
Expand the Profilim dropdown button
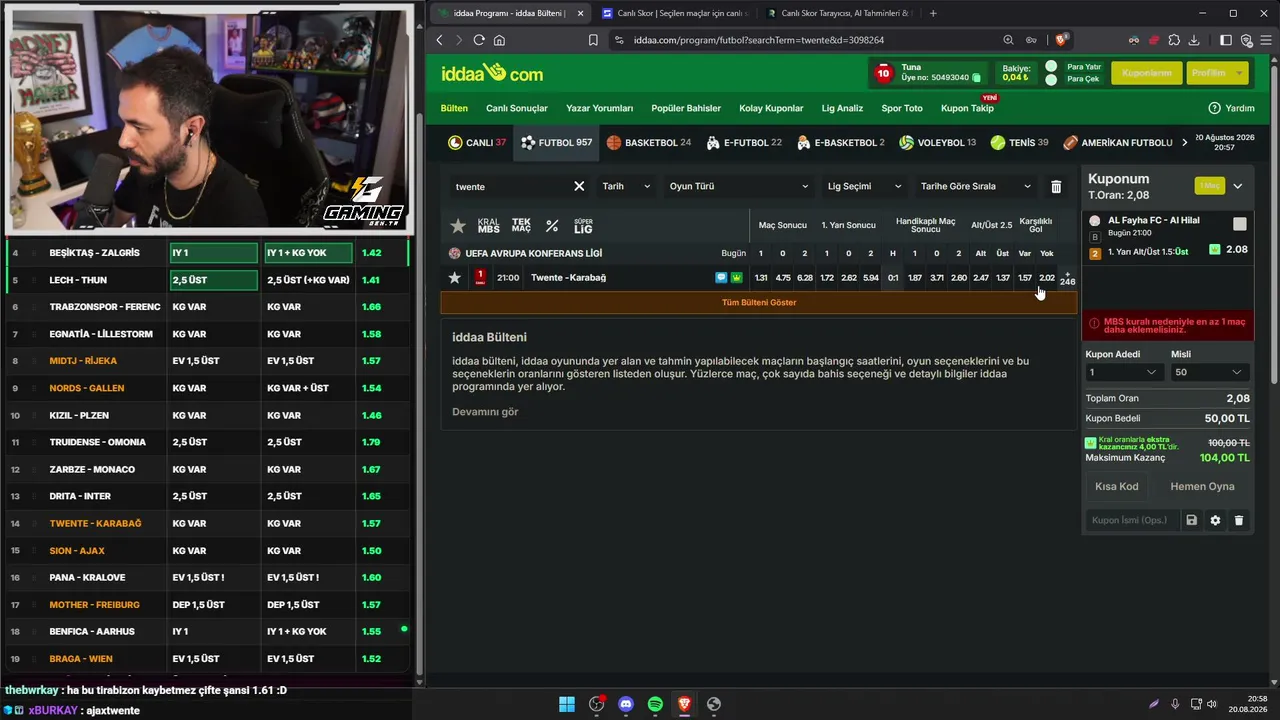click(1217, 73)
